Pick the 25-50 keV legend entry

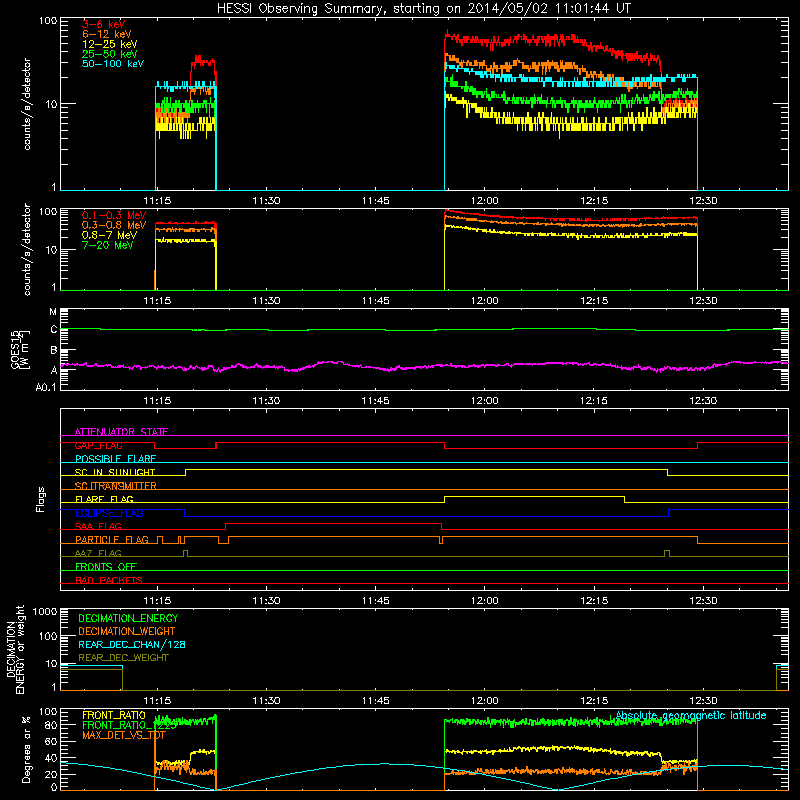pyautogui.click(x=109, y=54)
